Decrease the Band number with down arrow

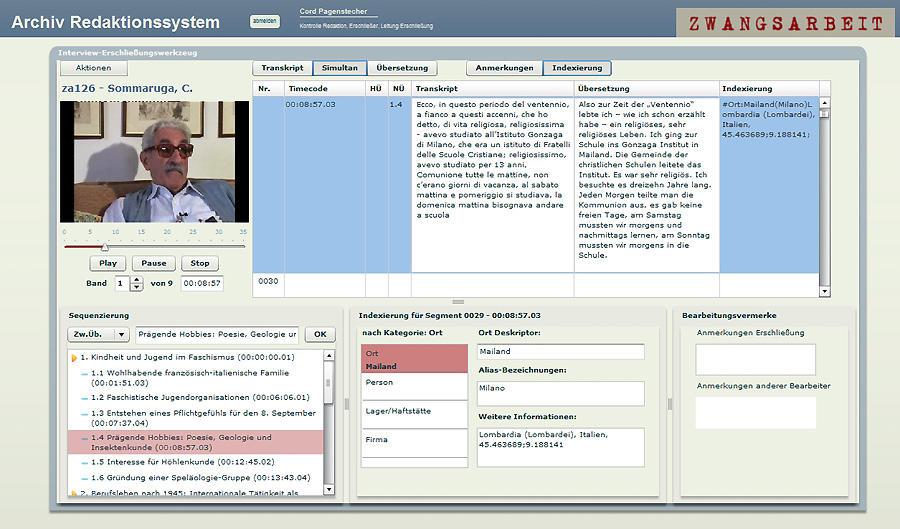coord(137,287)
